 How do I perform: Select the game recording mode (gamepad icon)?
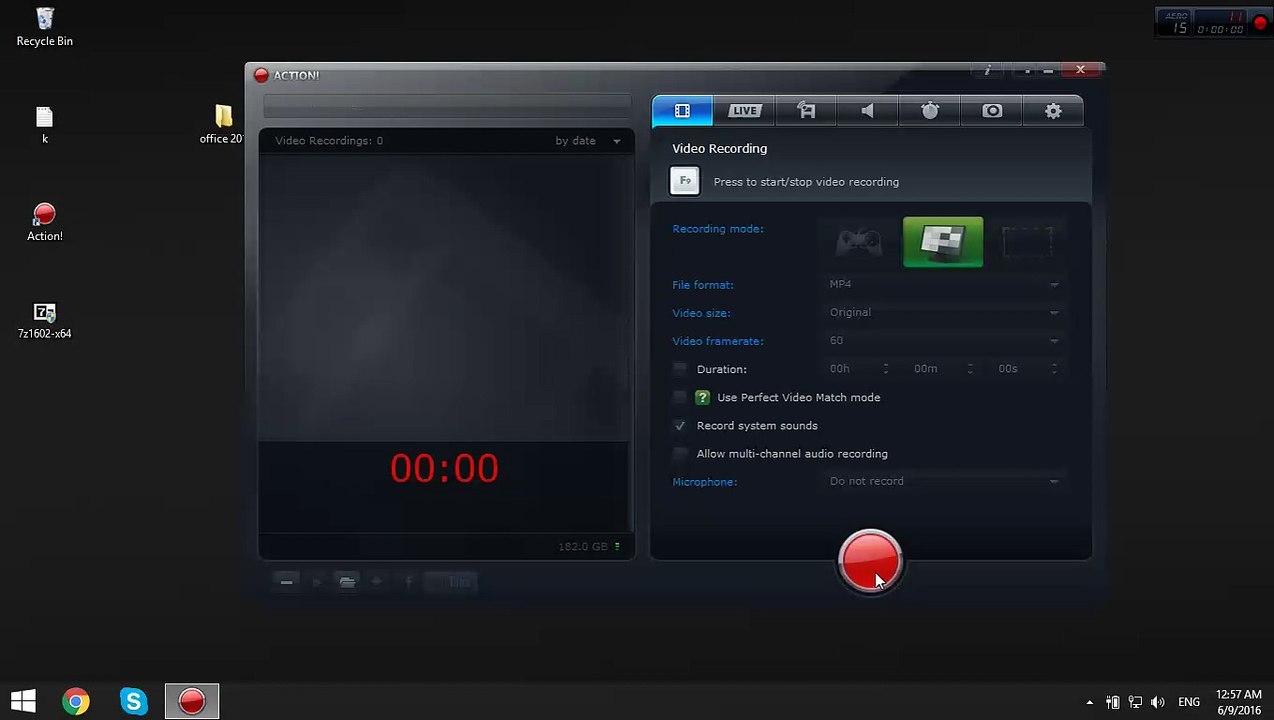859,242
